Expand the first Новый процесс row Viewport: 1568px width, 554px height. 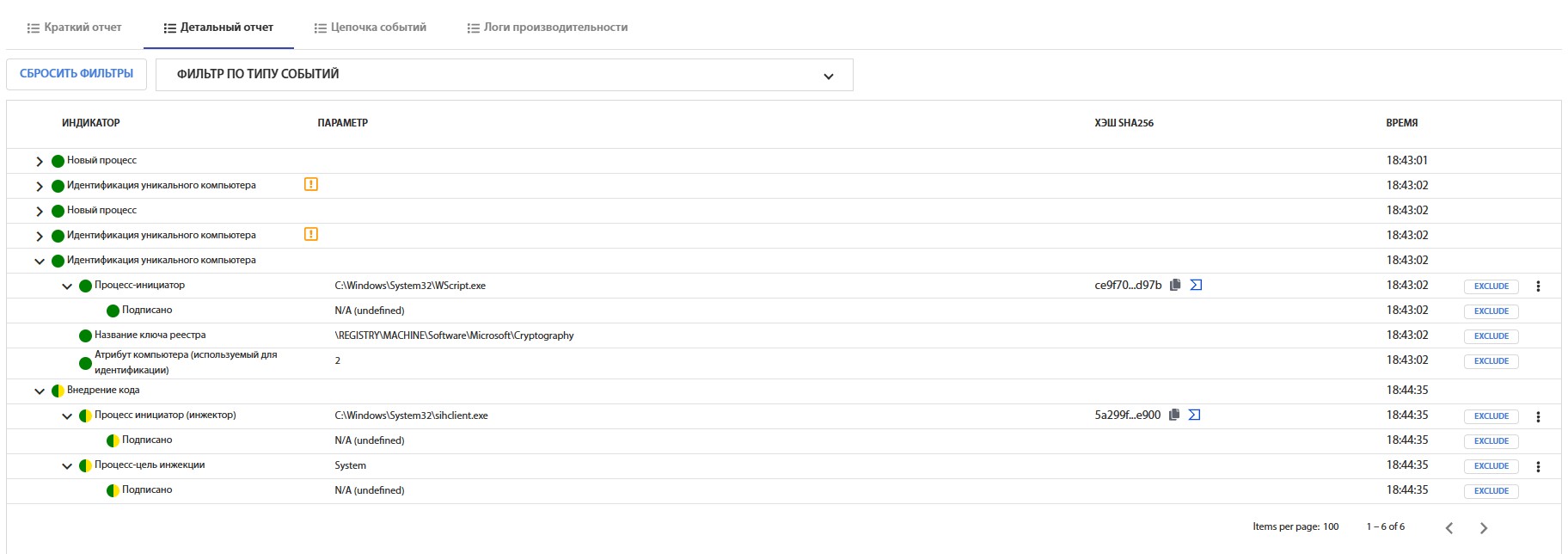(40, 161)
